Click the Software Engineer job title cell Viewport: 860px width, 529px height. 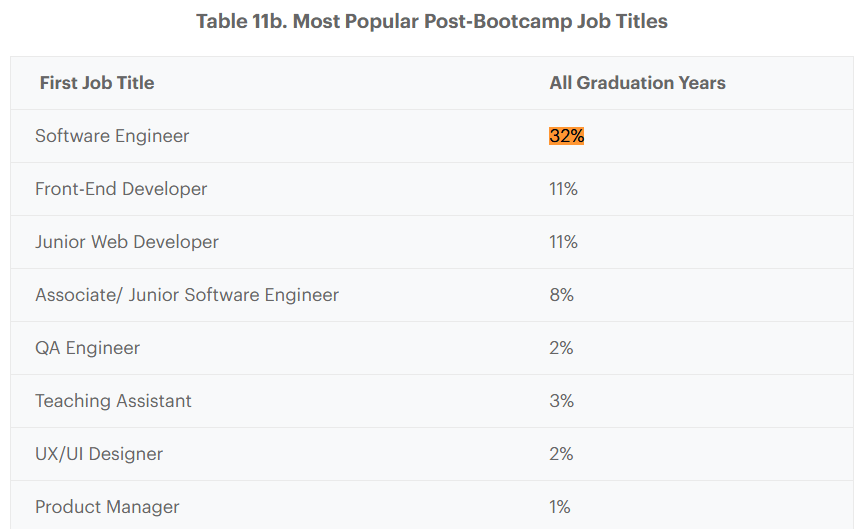tap(112, 136)
